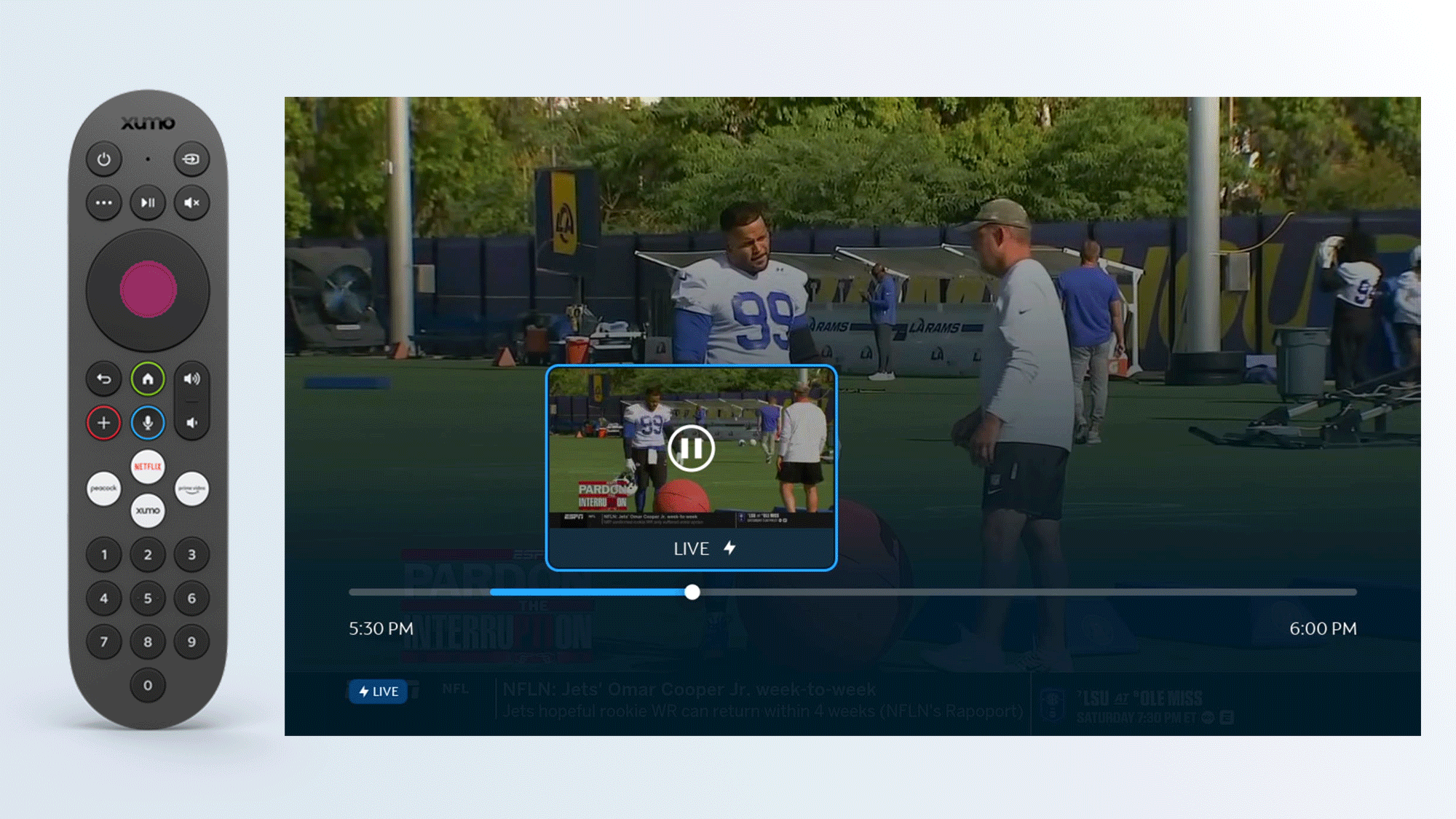Viewport: 1456px width, 819px height.
Task: Tap number 4 on the remote keypad
Action: point(104,598)
